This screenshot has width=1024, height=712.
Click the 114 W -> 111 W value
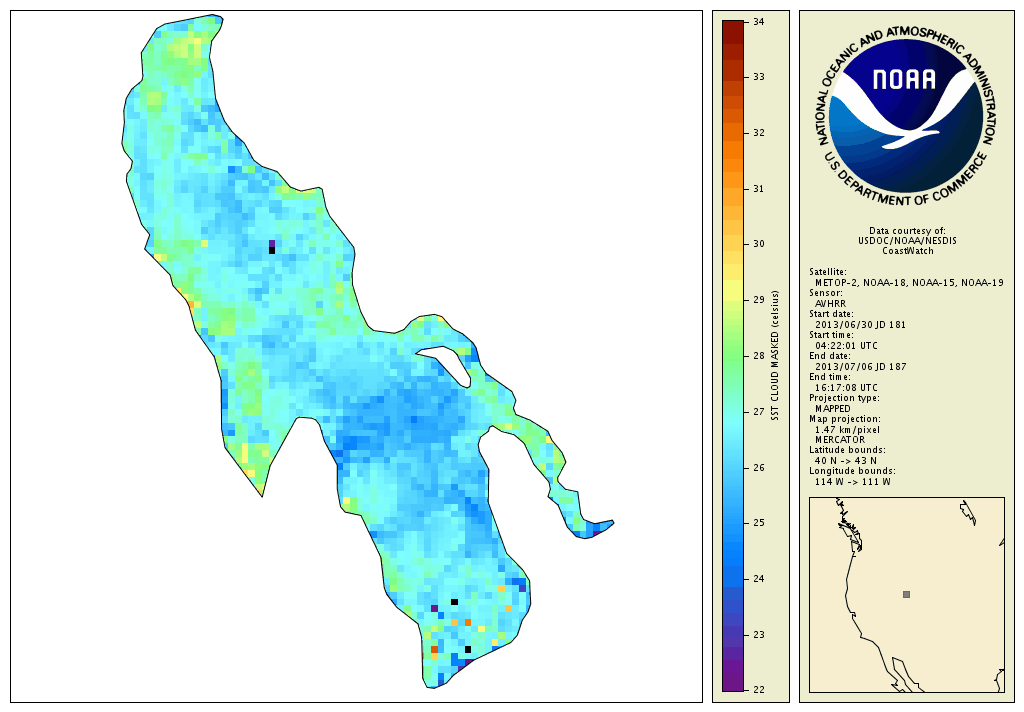[852, 481]
